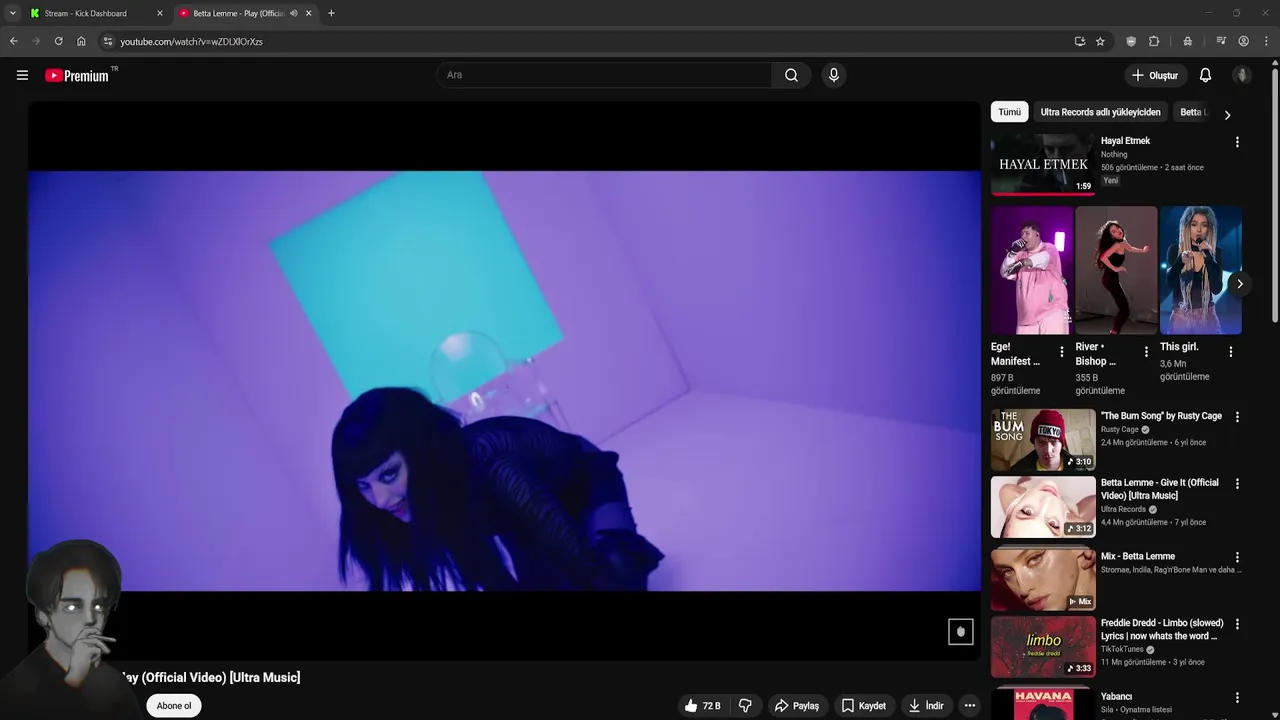1280x720 pixels.
Task: Click the Oluştur create button
Action: pos(1154,75)
